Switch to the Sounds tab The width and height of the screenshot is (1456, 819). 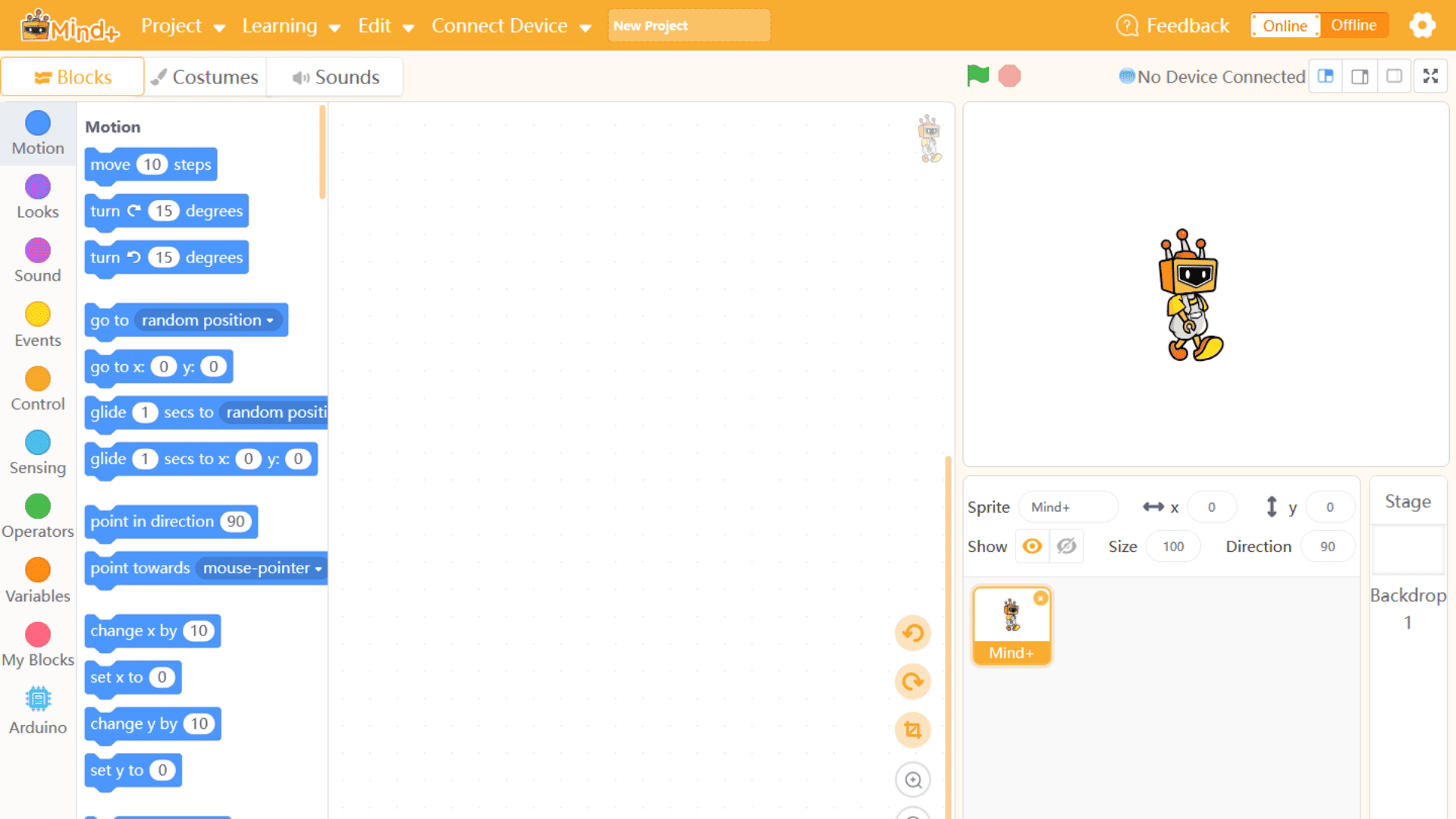click(335, 77)
